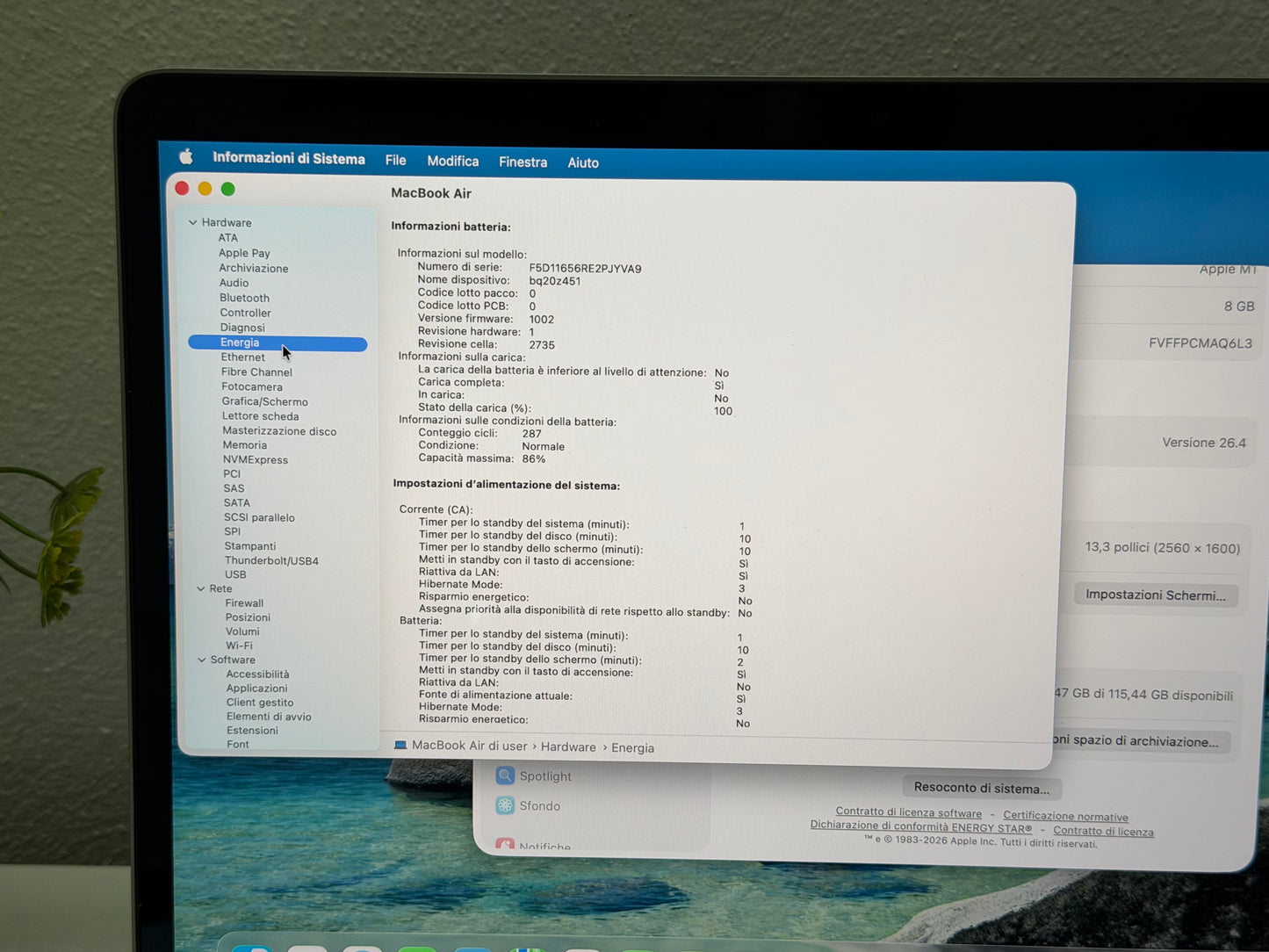Click the Conteggio cicli value 287
The width and height of the screenshot is (1269, 952).
[531, 434]
